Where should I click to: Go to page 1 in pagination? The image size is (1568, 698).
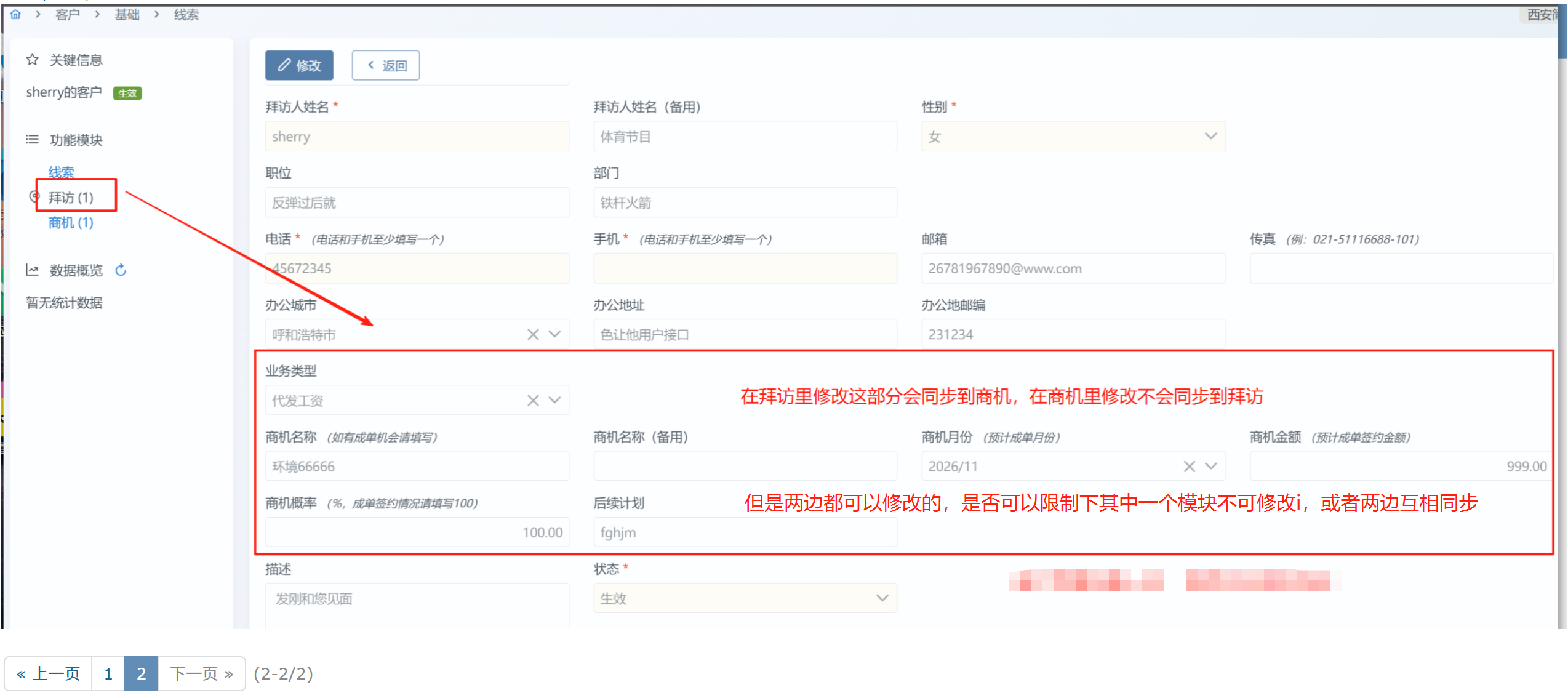pos(108,674)
